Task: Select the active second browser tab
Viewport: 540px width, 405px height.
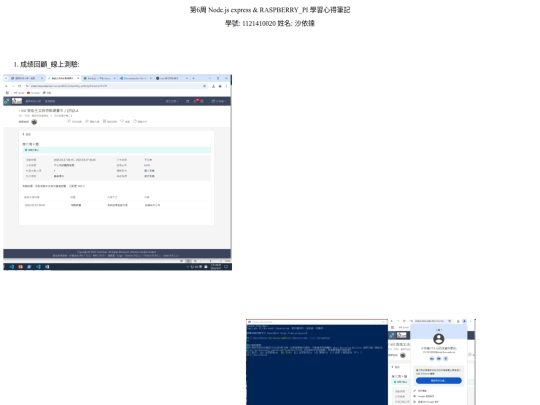Action: coord(63,79)
